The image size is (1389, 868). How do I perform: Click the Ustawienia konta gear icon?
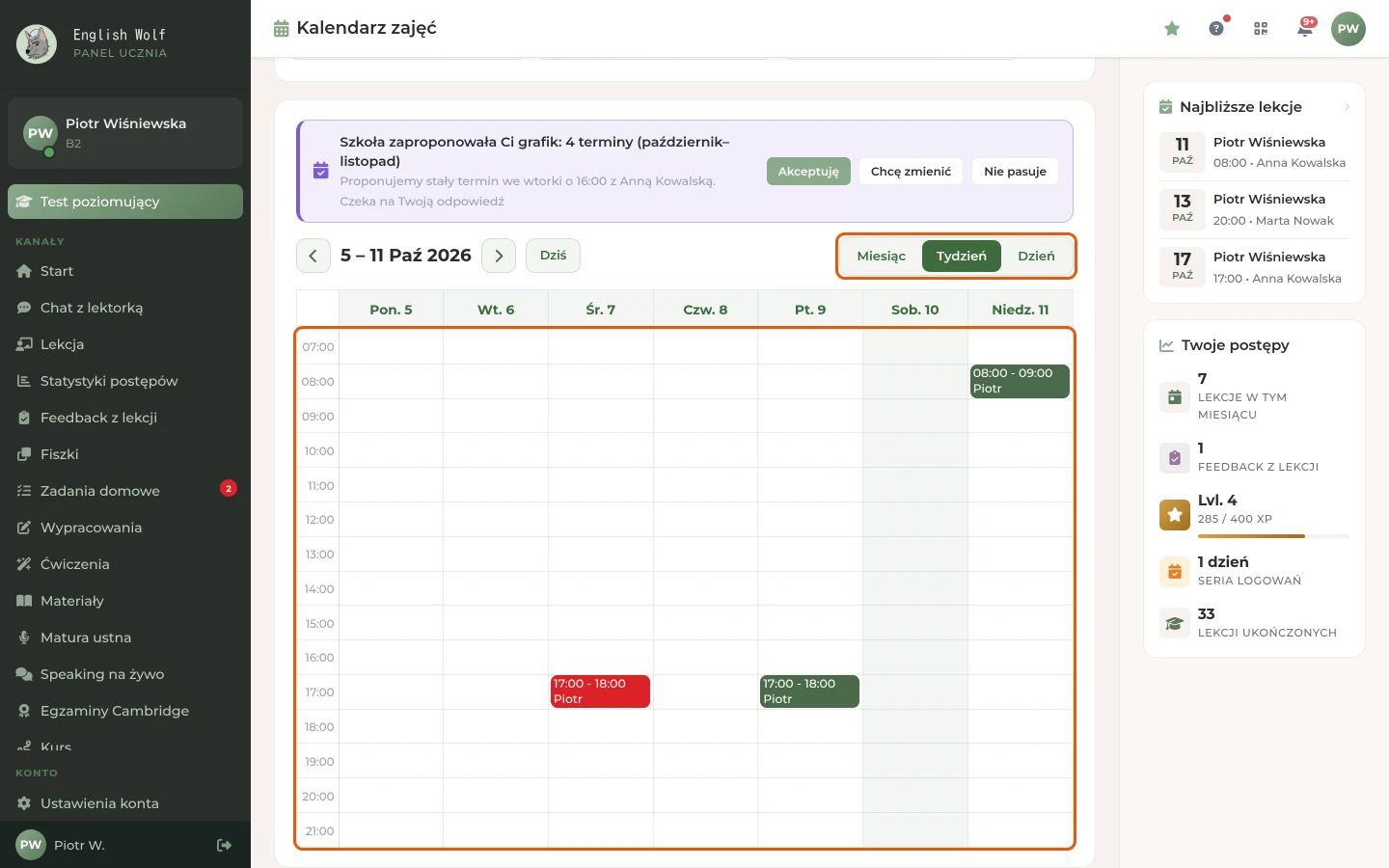coord(24,803)
